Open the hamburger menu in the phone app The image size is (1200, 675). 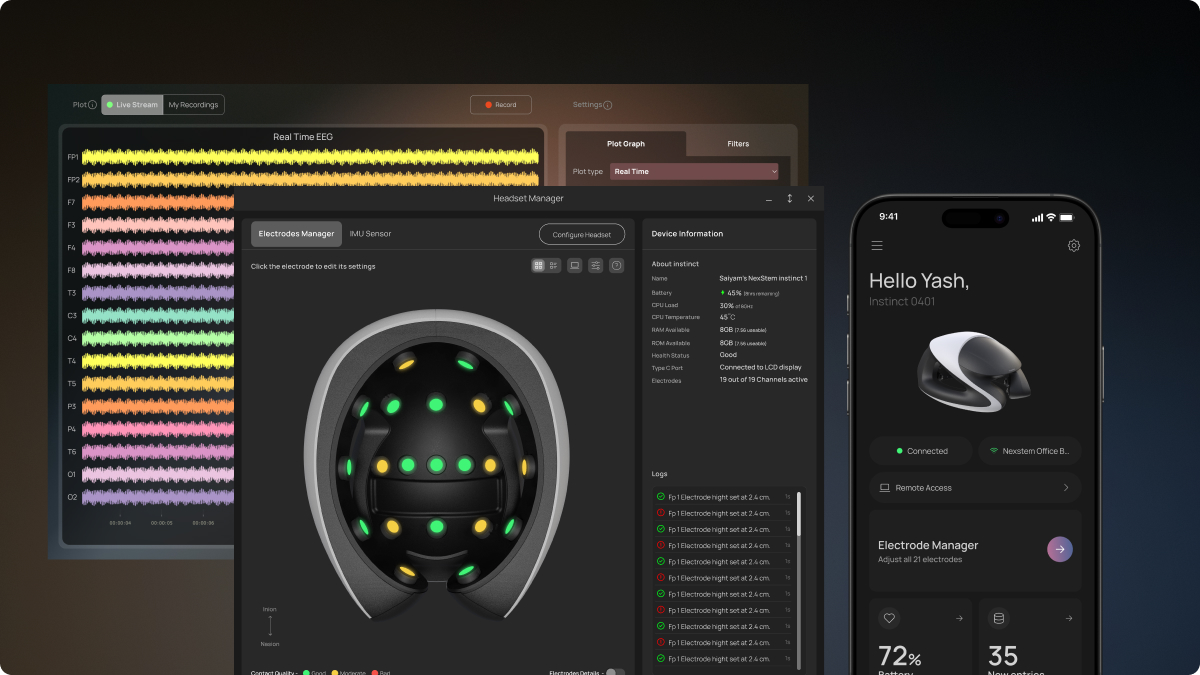pyautogui.click(x=877, y=245)
